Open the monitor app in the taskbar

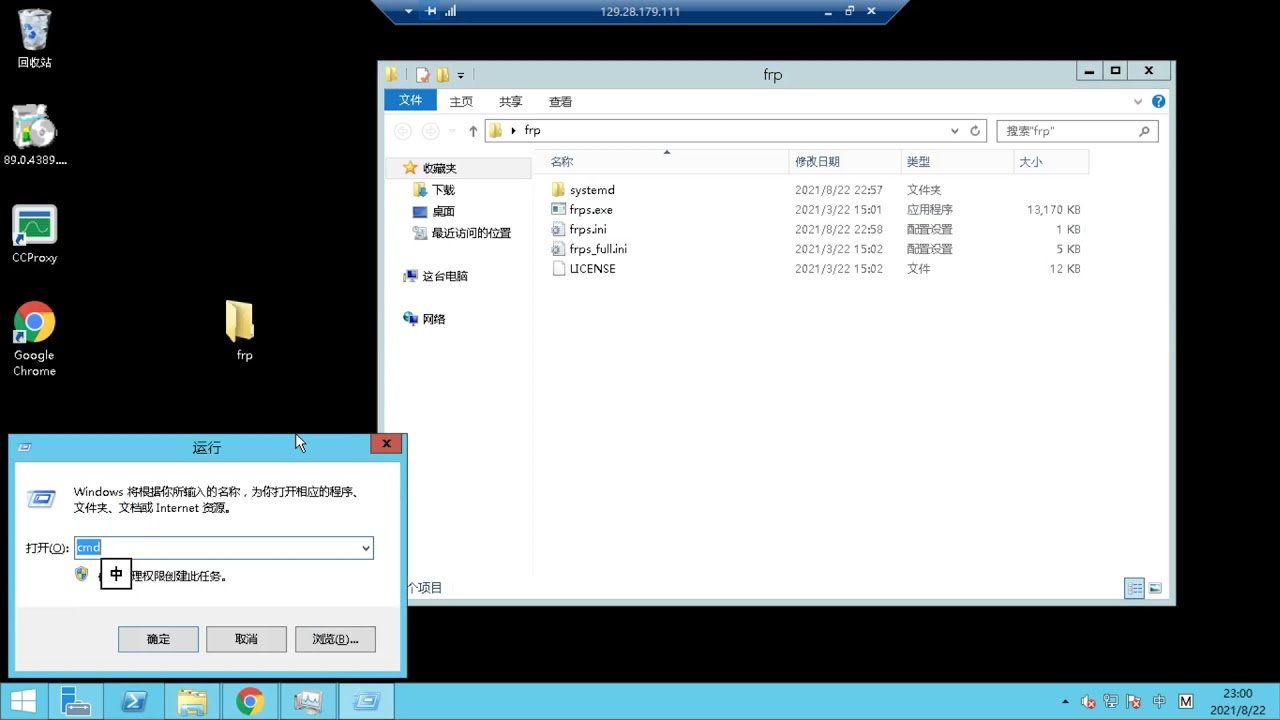(308, 701)
